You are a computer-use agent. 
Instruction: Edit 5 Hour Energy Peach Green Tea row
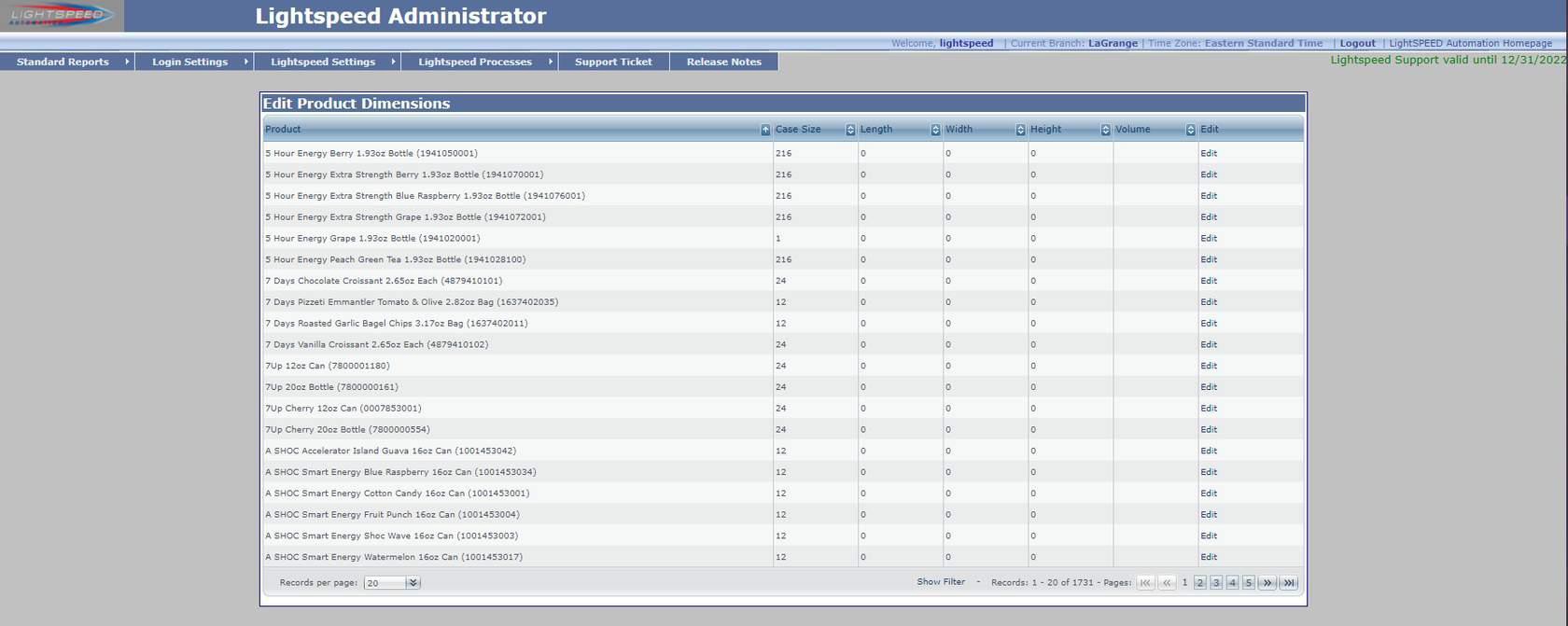1209,259
